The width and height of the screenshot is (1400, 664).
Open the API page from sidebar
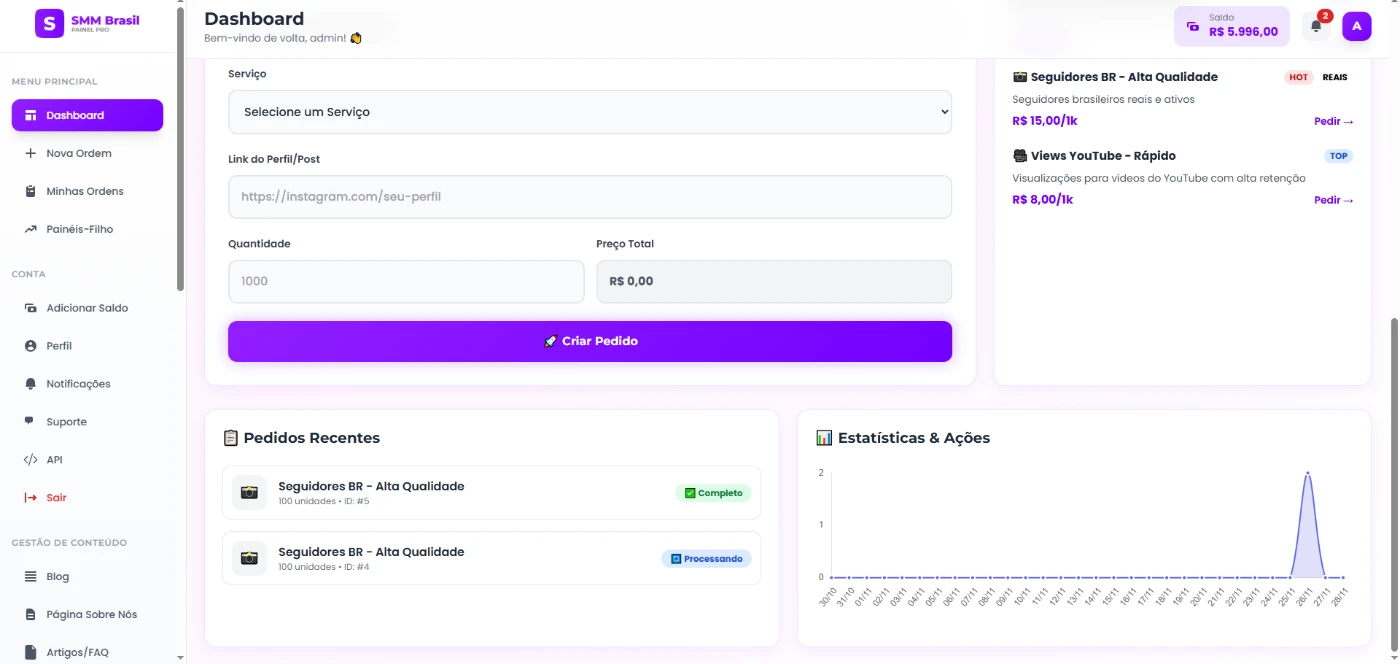point(54,460)
